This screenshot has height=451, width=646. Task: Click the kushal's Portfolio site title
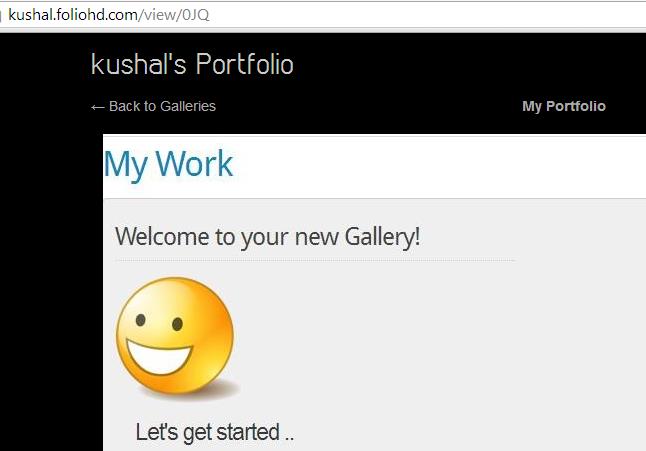[192, 65]
